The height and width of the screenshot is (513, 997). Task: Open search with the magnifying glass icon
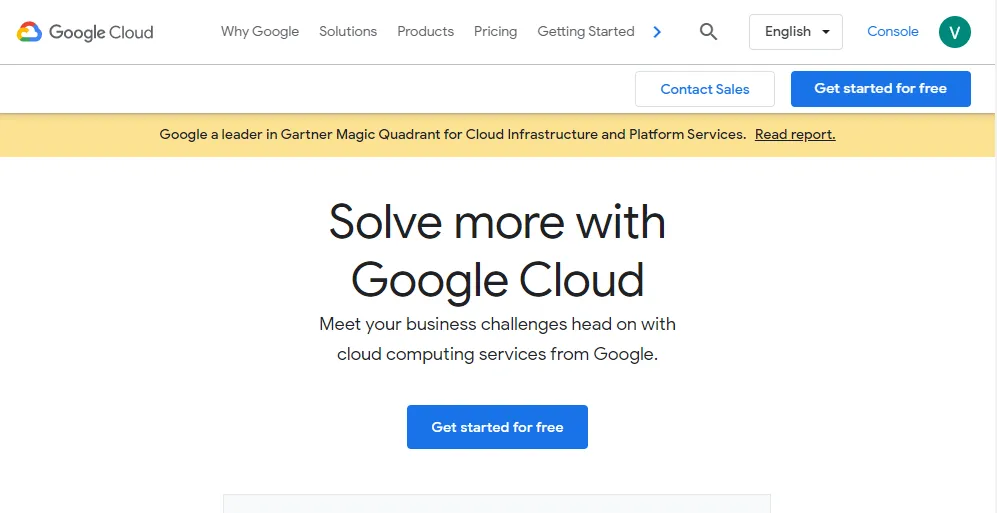click(x=708, y=32)
